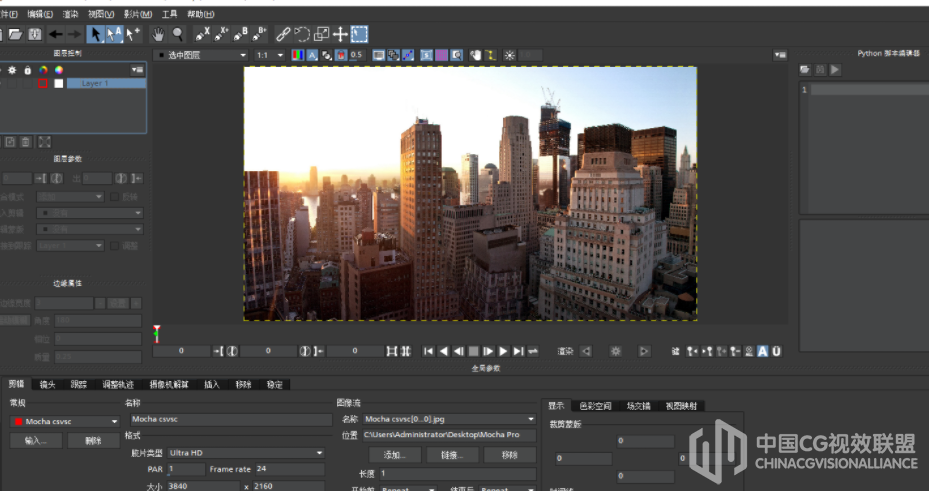Click the Open project folder icon
929x491 pixels.
(x=15, y=34)
